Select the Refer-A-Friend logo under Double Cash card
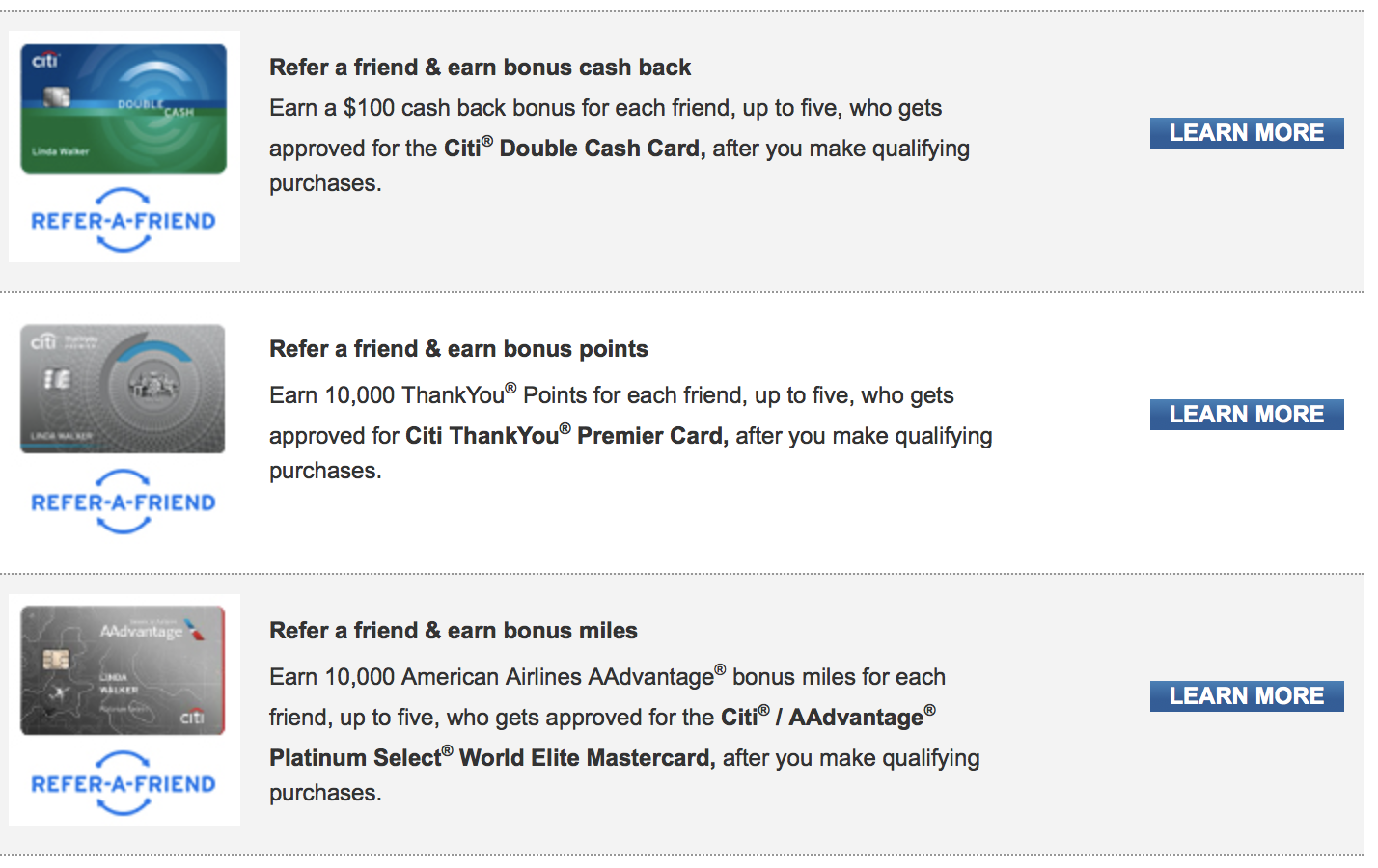1378x868 pixels. (x=124, y=221)
